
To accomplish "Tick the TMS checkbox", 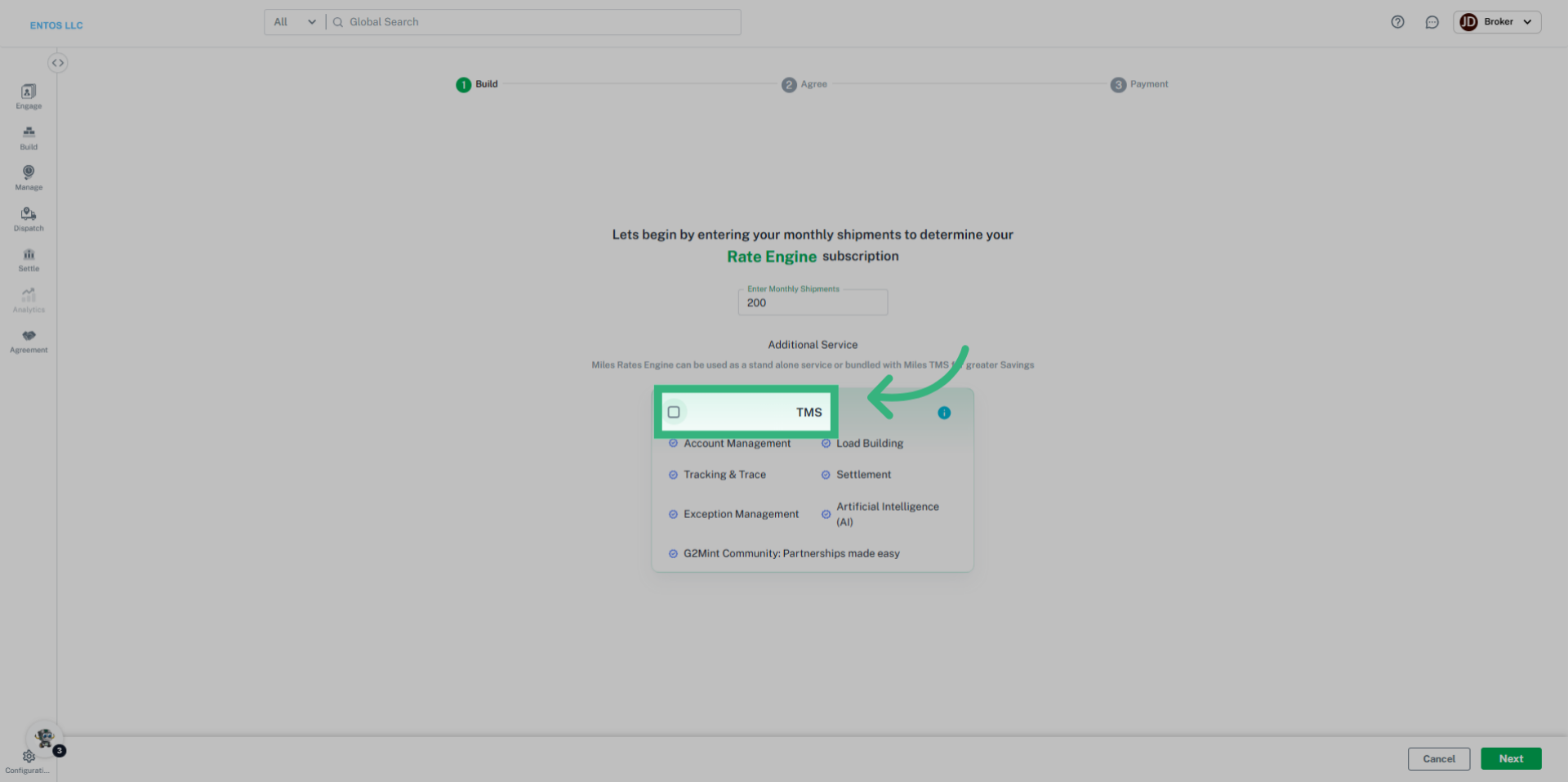I will coord(674,412).
